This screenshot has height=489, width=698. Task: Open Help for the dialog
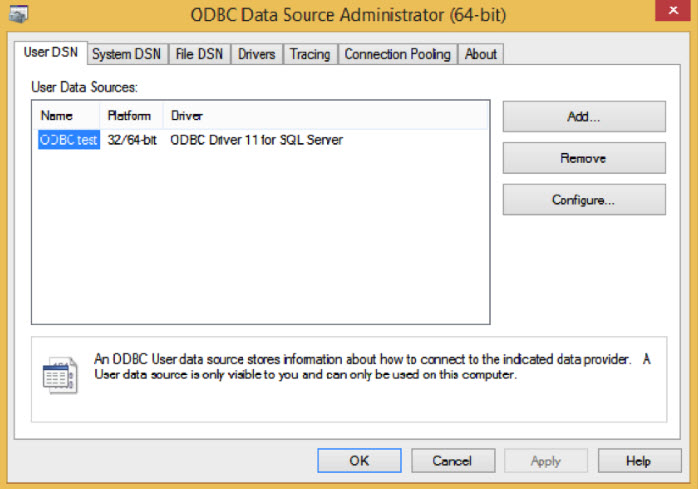point(639,460)
